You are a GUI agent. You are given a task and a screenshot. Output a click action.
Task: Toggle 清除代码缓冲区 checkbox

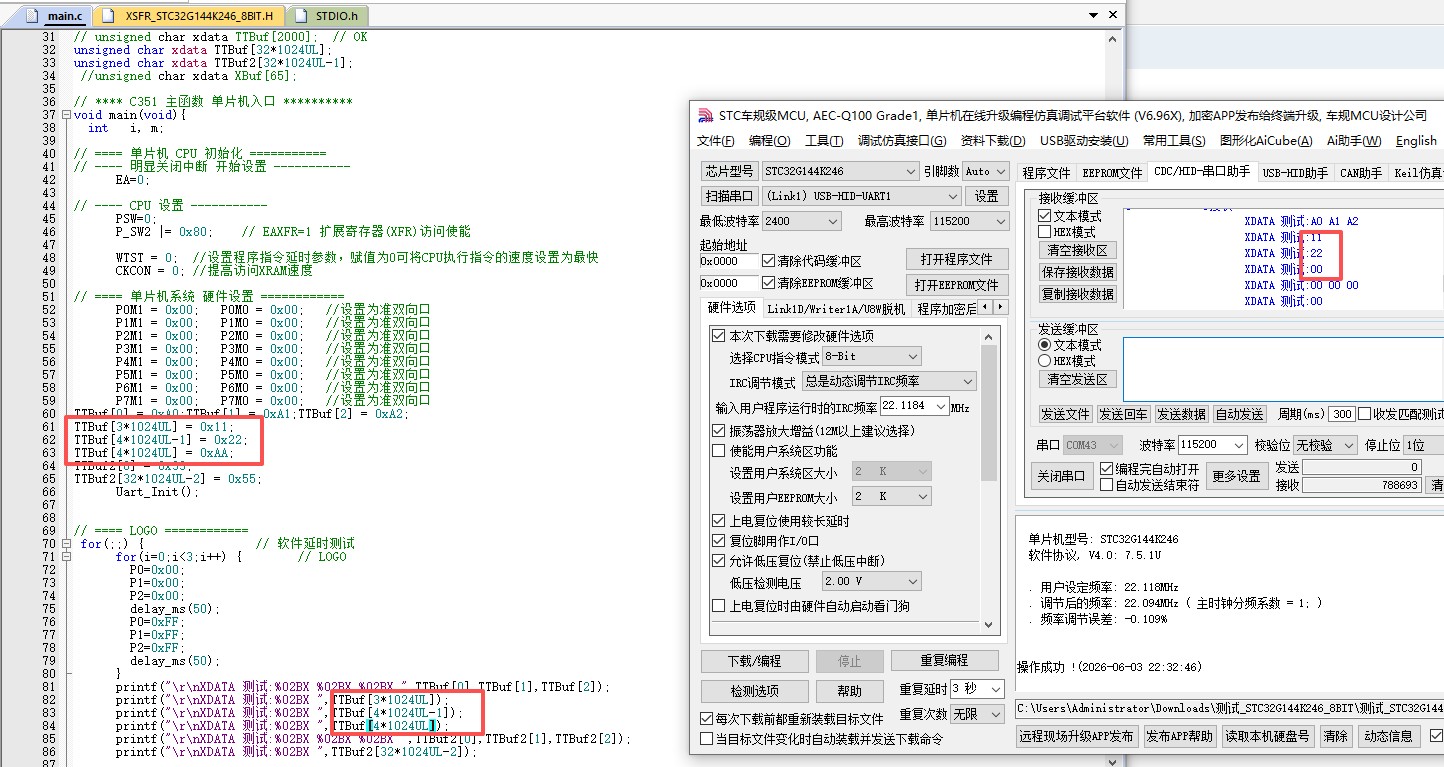[x=768, y=261]
